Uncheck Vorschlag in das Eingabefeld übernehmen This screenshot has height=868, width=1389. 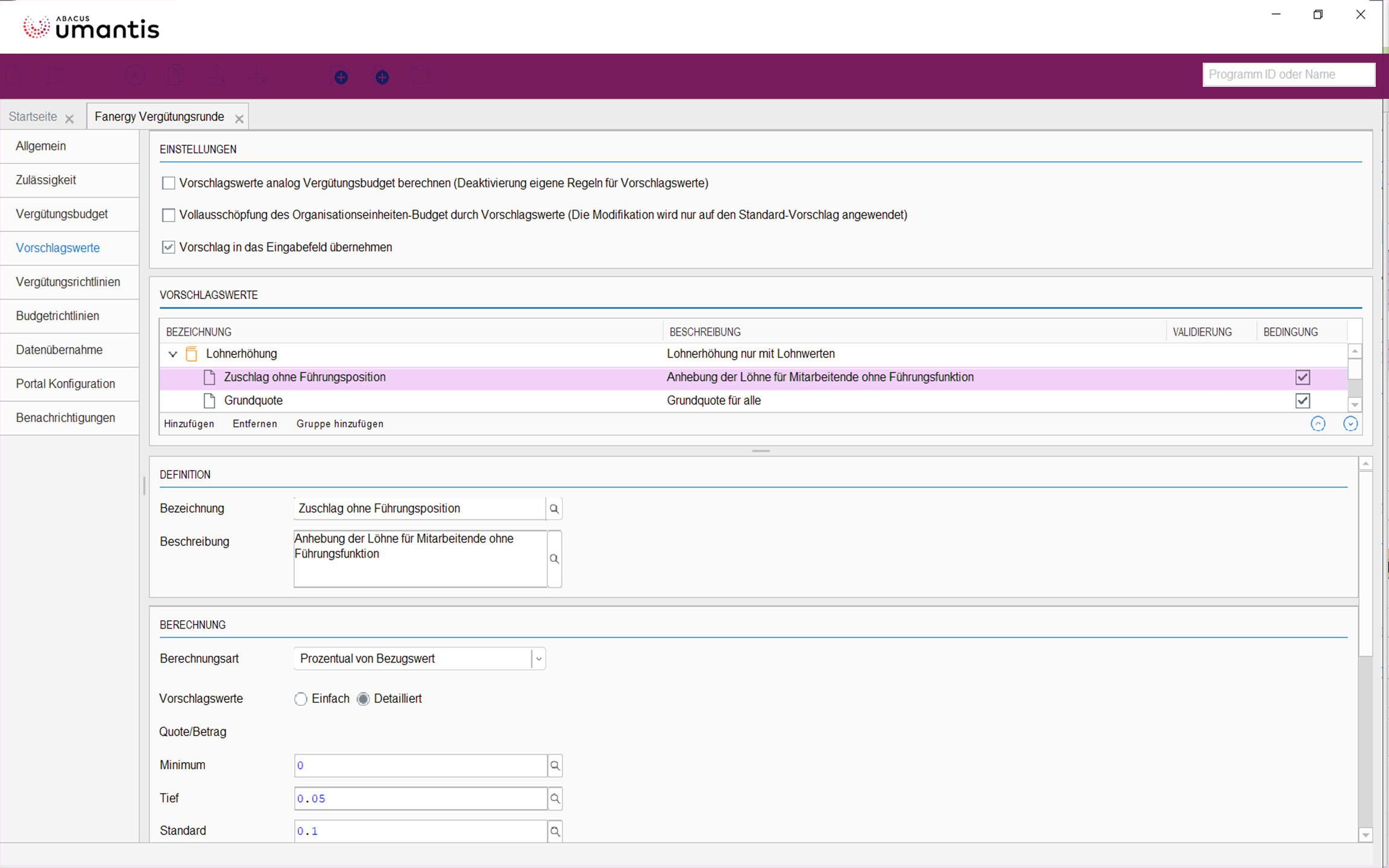click(x=169, y=247)
